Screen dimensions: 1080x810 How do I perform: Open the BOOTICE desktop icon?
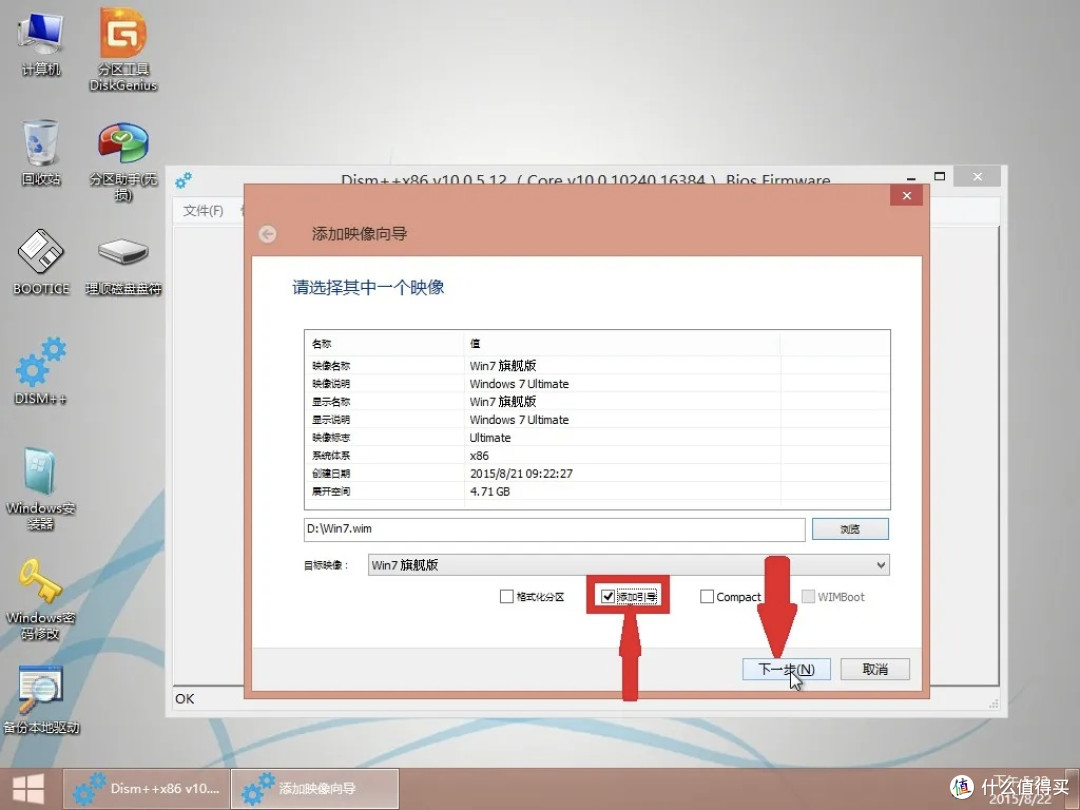click(41, 262)
